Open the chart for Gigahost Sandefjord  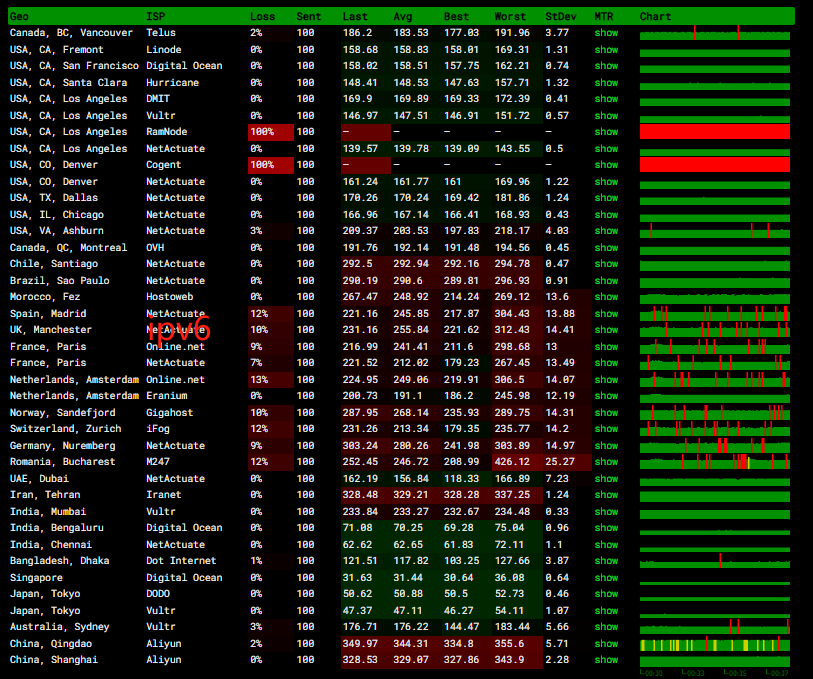pos(715,413)
